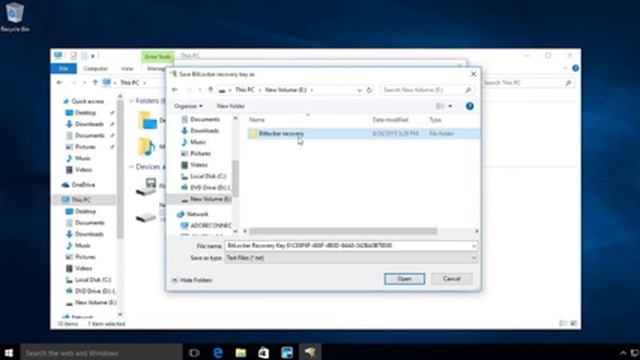Click the taskbar search box

coord(101,353)
